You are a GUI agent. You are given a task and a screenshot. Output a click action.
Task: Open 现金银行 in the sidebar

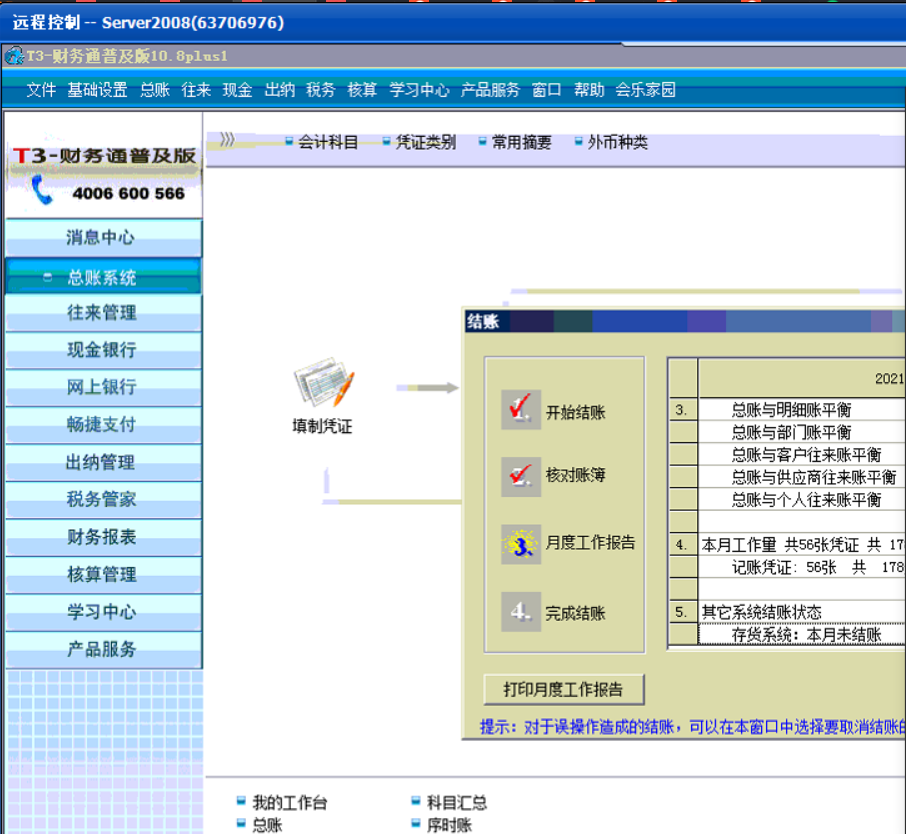coord(103,350)
